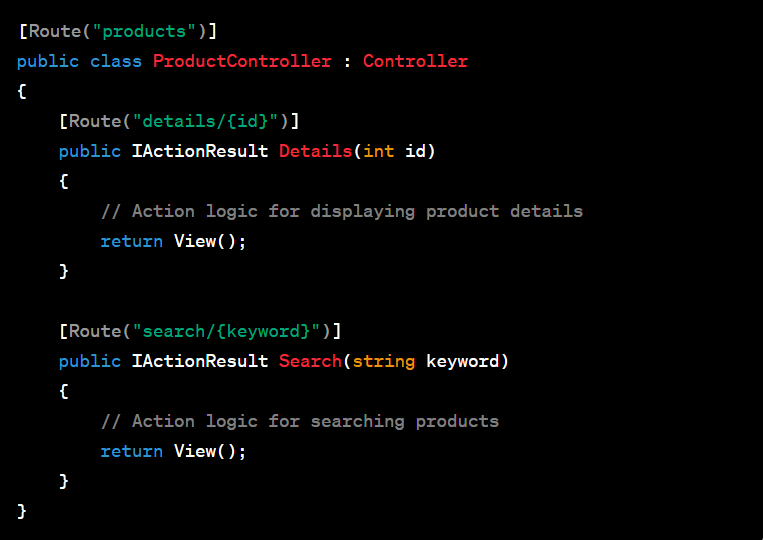Click the Details method name
Image resolution: width=764 pixels, height=540 pixels.
coord(315,151)
